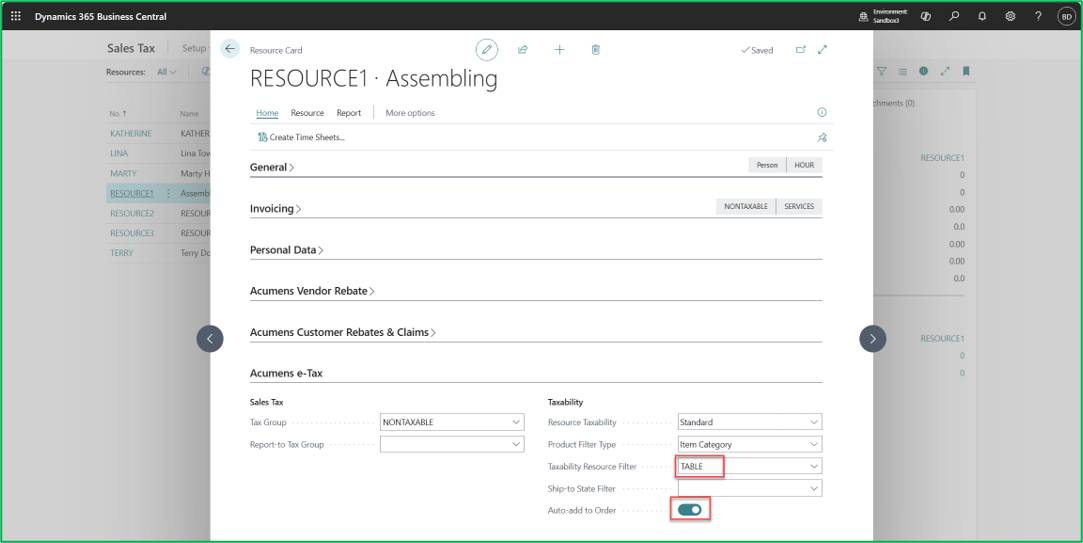This screenshot has width=1083, height=543.
Task: Click the pencil edit icon
Action: click(487, 50)
